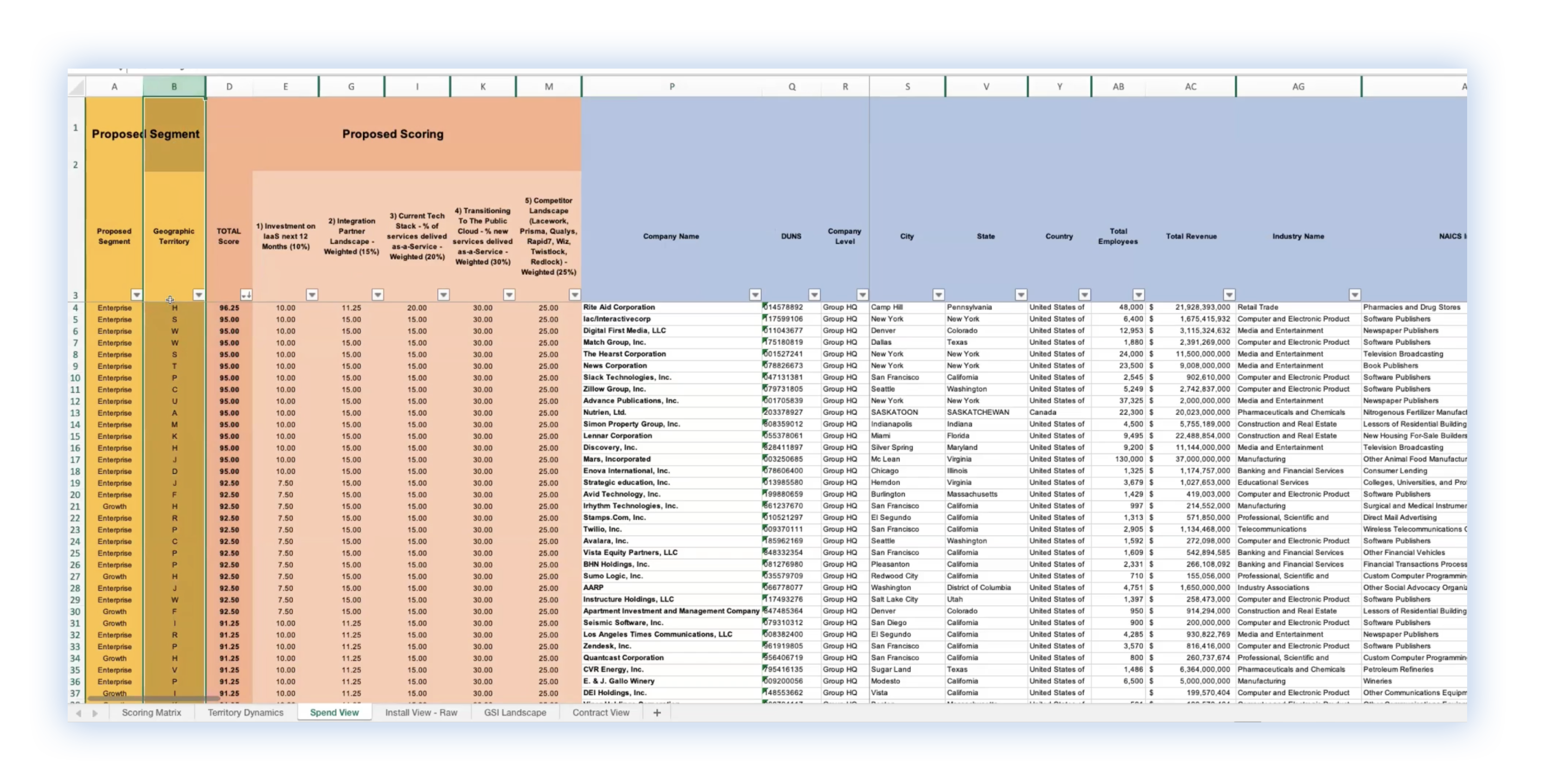
Task: Select column P header
Action: click(672, 87)
